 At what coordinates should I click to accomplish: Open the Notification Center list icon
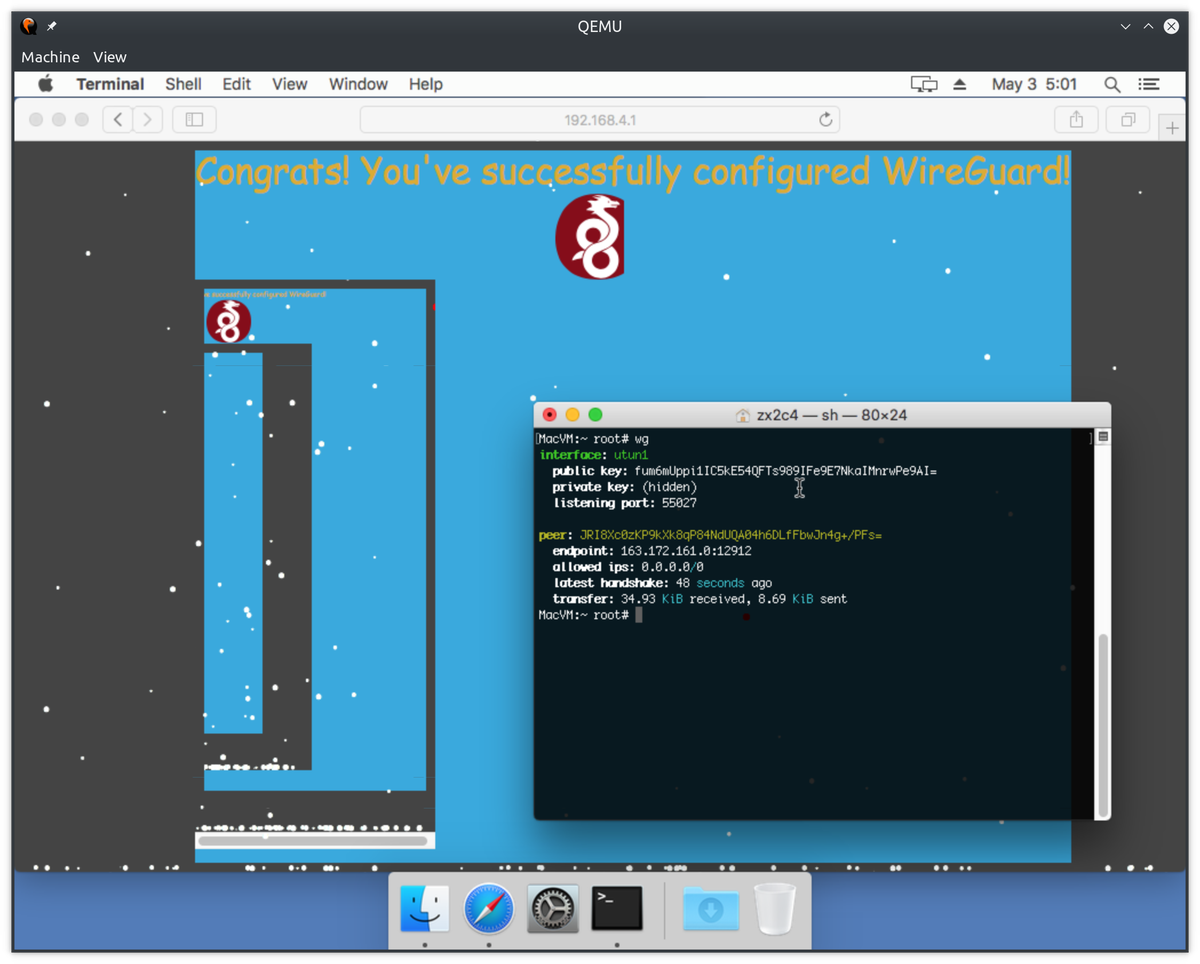click(1150, 84)
